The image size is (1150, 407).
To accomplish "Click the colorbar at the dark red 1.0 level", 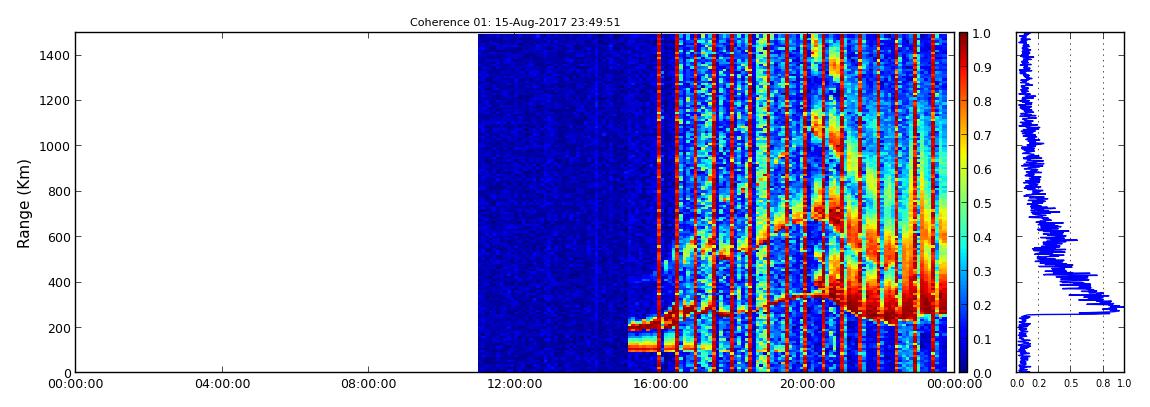I will pos(963,35).
